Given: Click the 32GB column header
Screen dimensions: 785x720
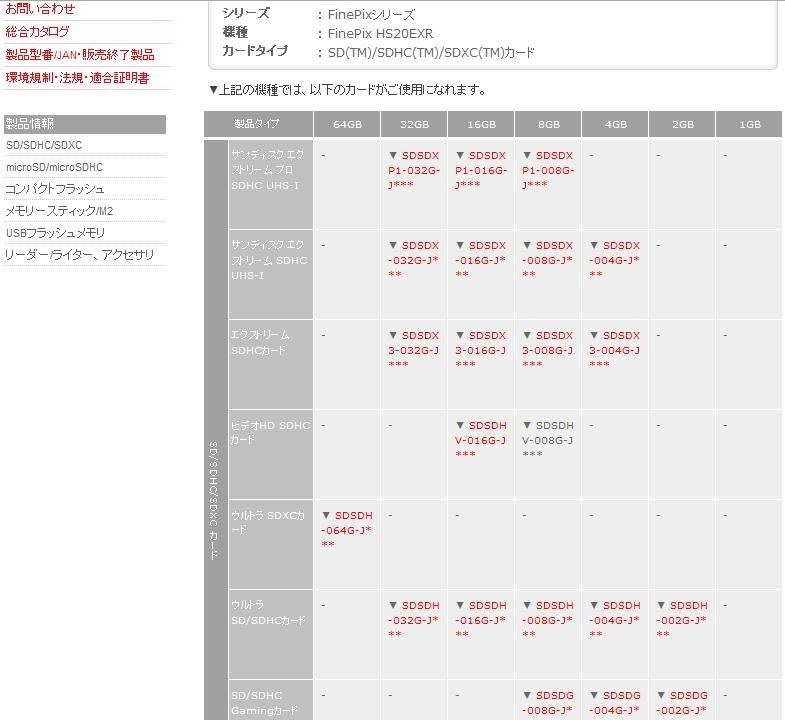Looking at the screenshot, I should 414,124.
